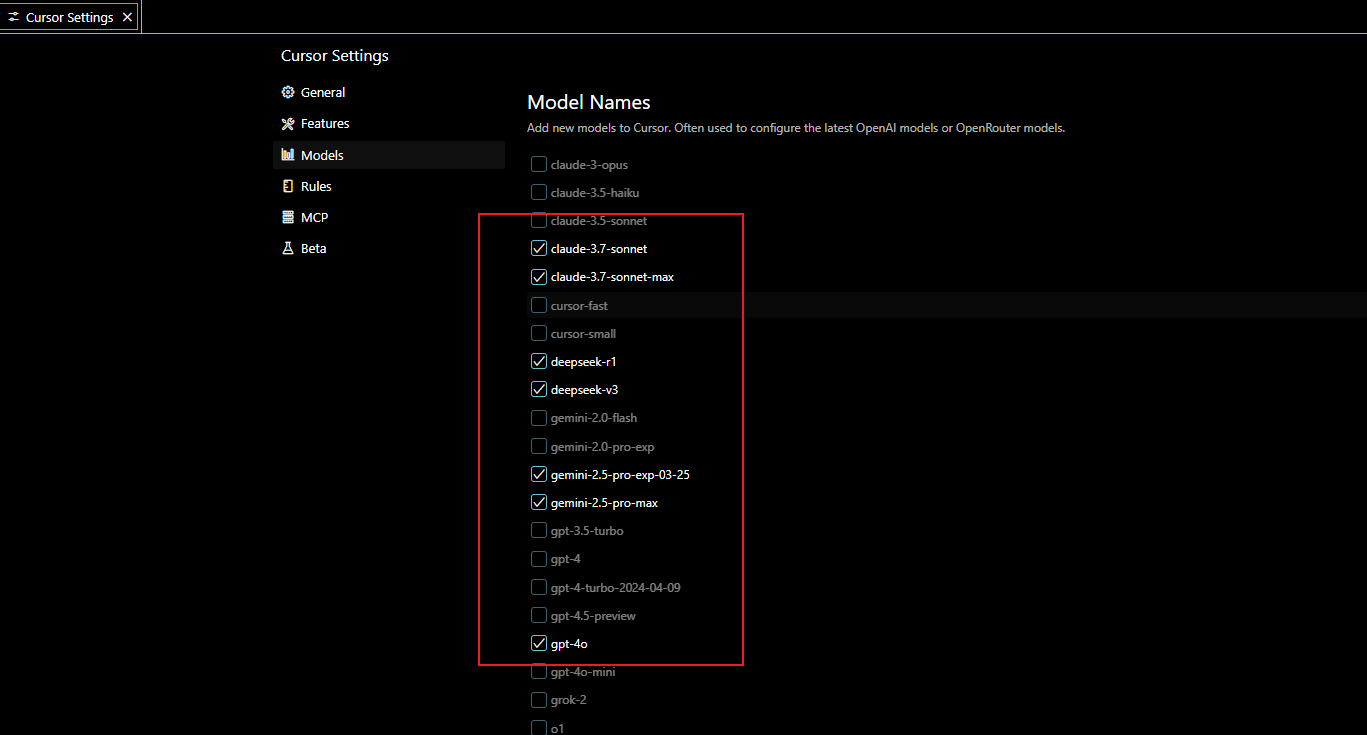Enable the cursor-small checkbox
The image size is (1367, 735).
pos(539,333)
